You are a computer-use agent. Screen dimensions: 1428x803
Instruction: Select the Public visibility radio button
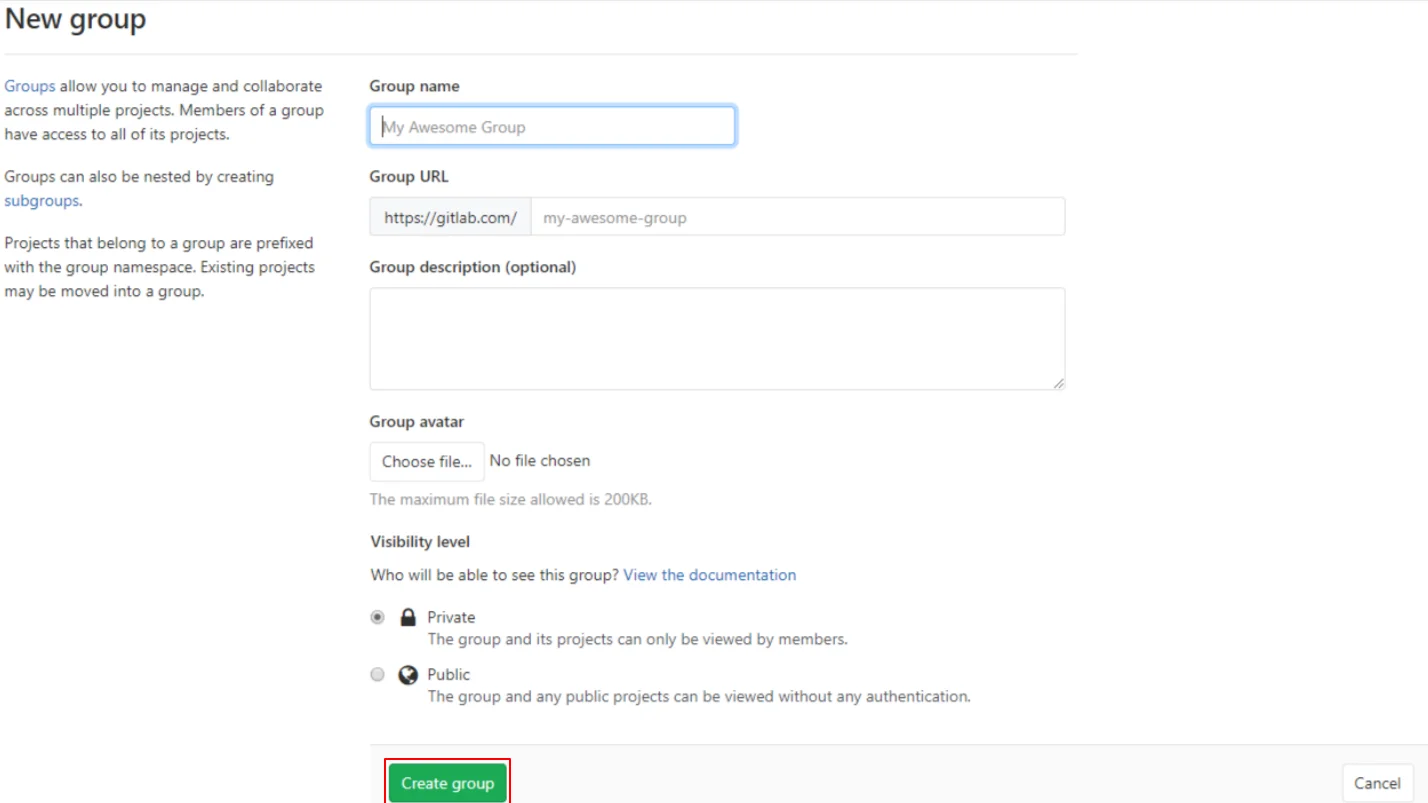point(377,674)
